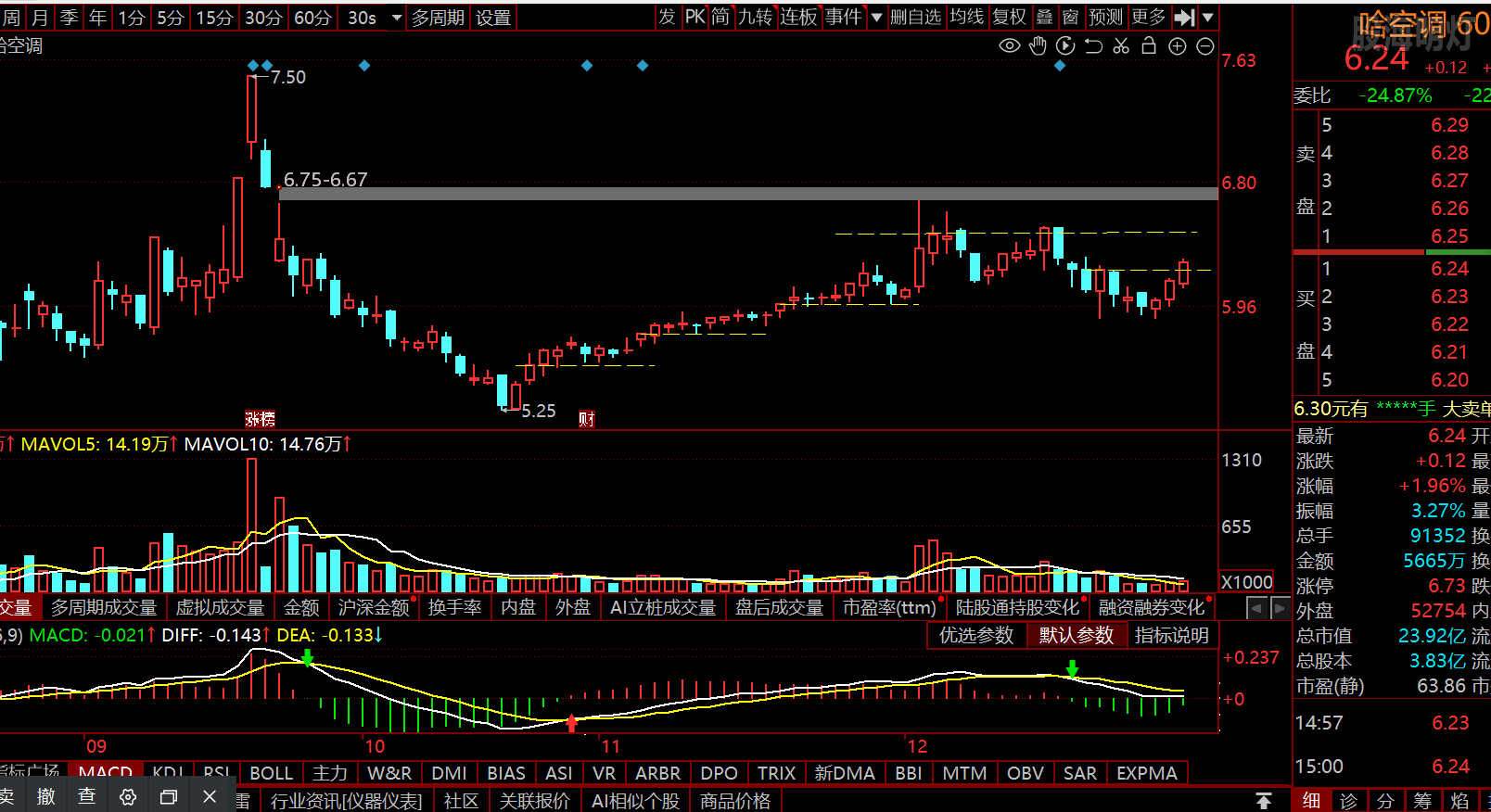Click the 撤 cancel order button
Screen dimensions: 1491x812
coord(46,796)
